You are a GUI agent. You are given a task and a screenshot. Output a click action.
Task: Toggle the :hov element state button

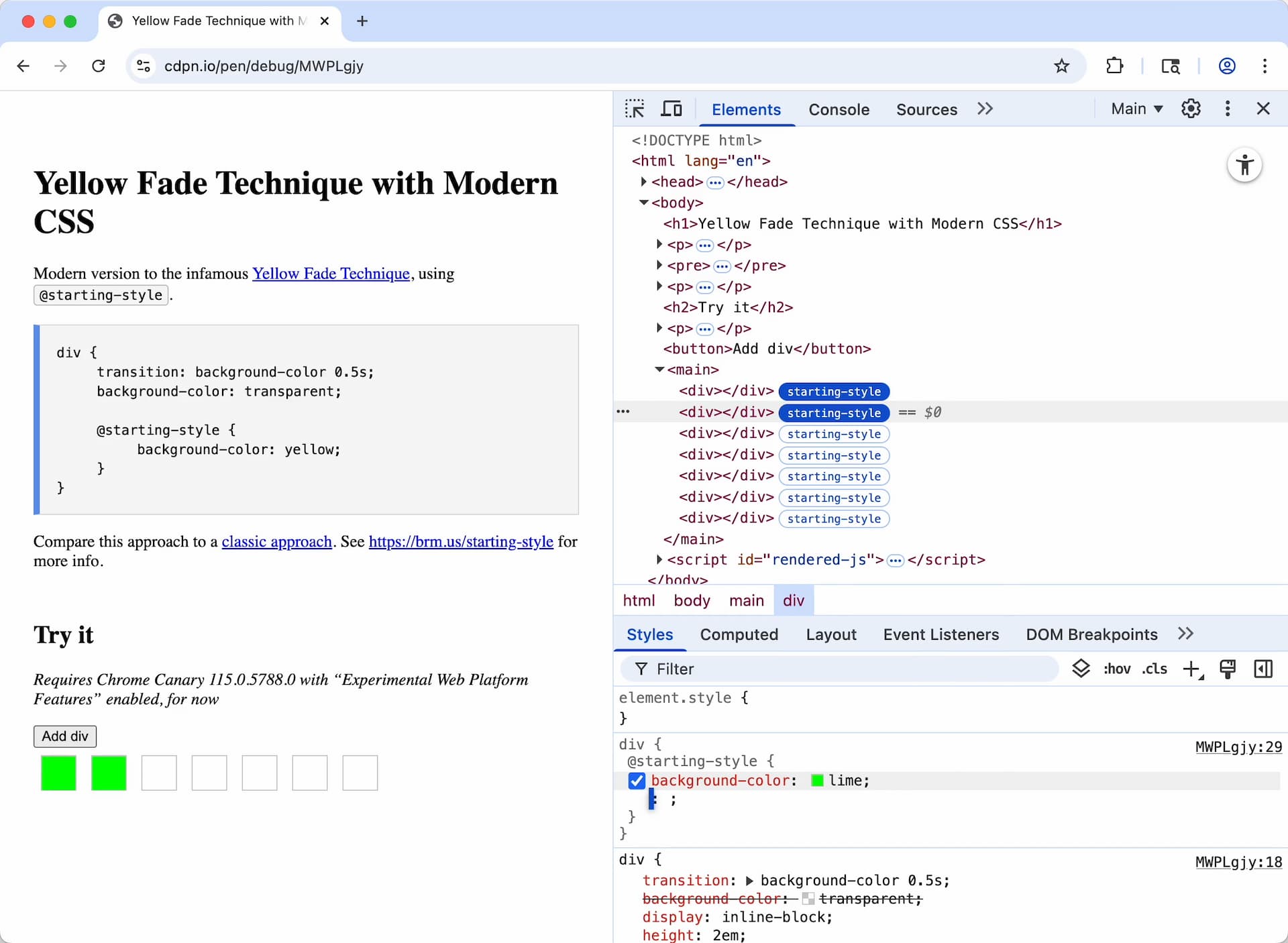[x=1117, y=669]
